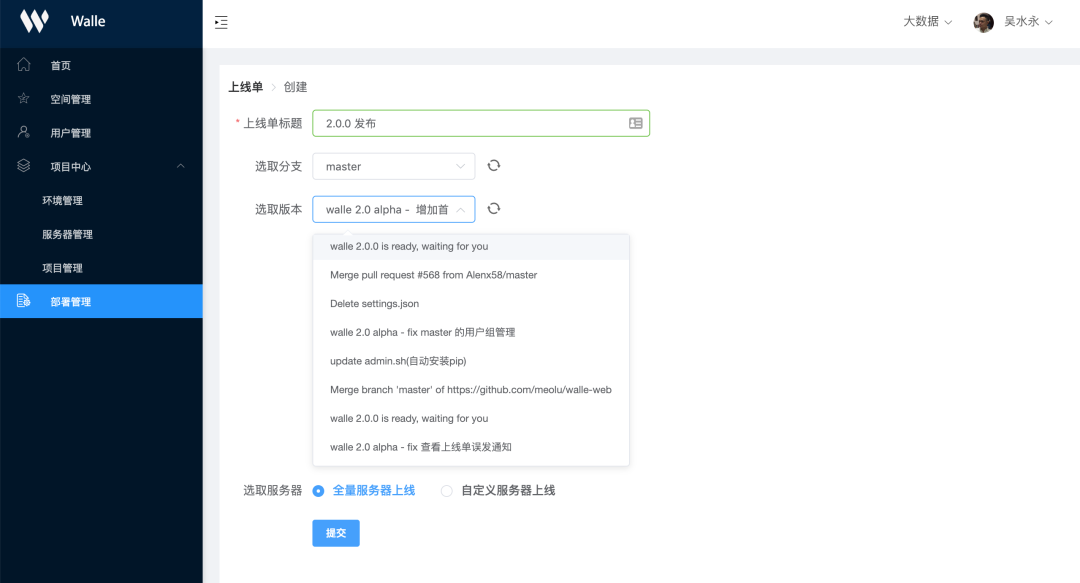Click the user avatar picture
Image resolution: width=1080 pixels, height=583 pixels.
[x=984, y=22]
